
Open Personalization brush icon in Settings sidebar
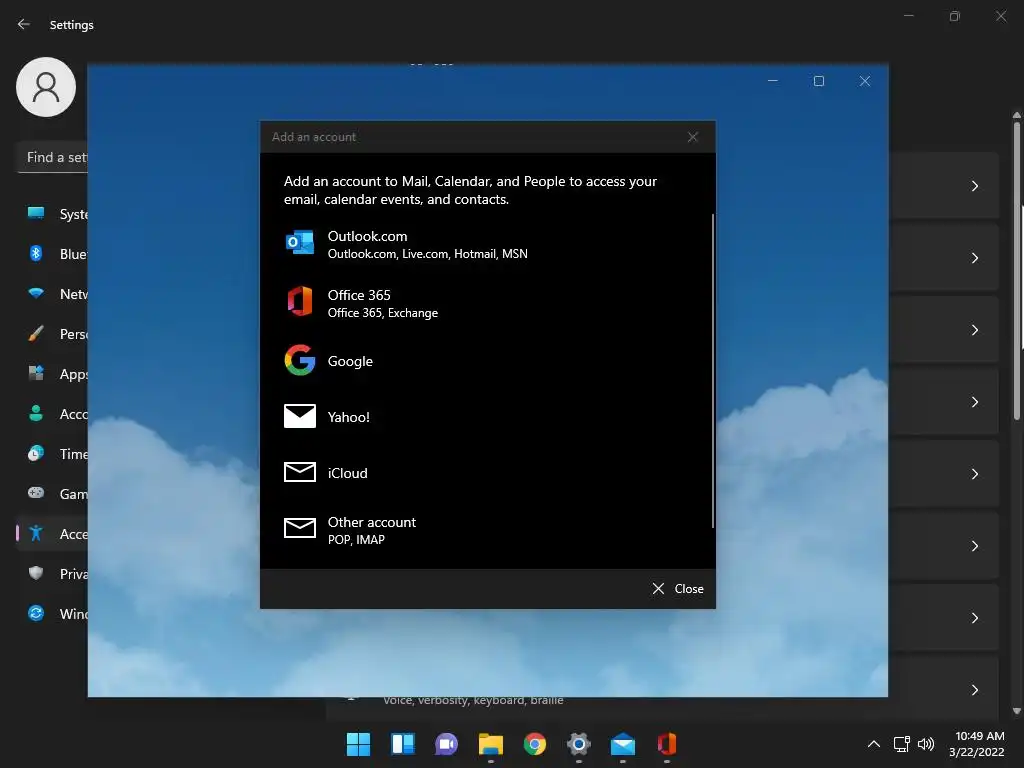point(36,333)
